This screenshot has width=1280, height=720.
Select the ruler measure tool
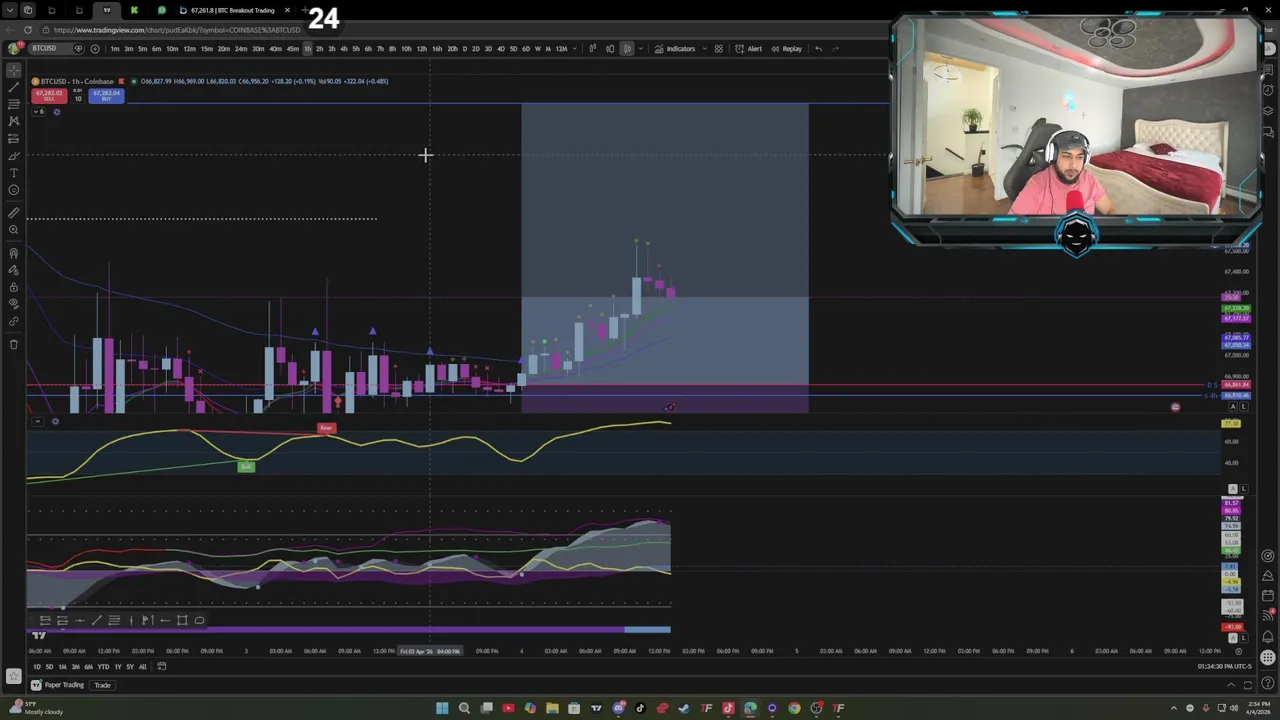tap(13, 212)
